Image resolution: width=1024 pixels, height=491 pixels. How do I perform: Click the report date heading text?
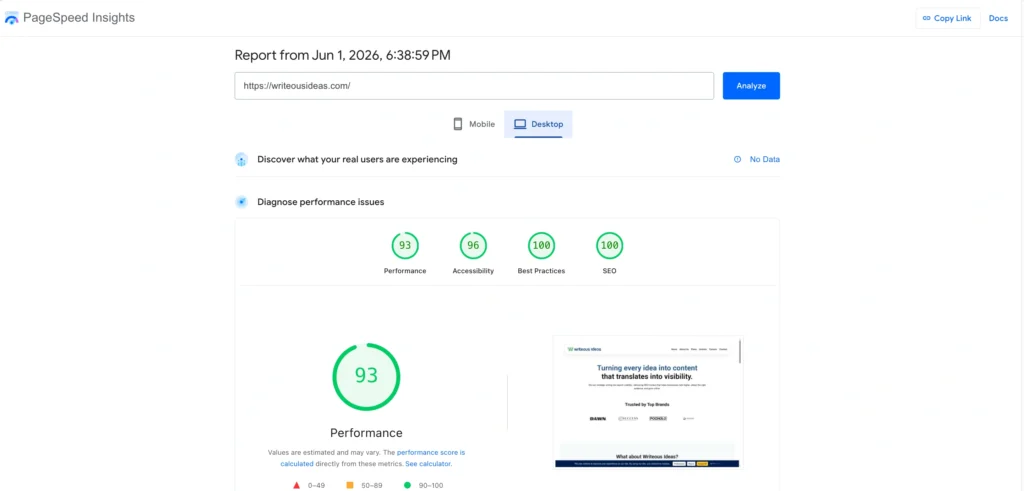coord(342,55)
